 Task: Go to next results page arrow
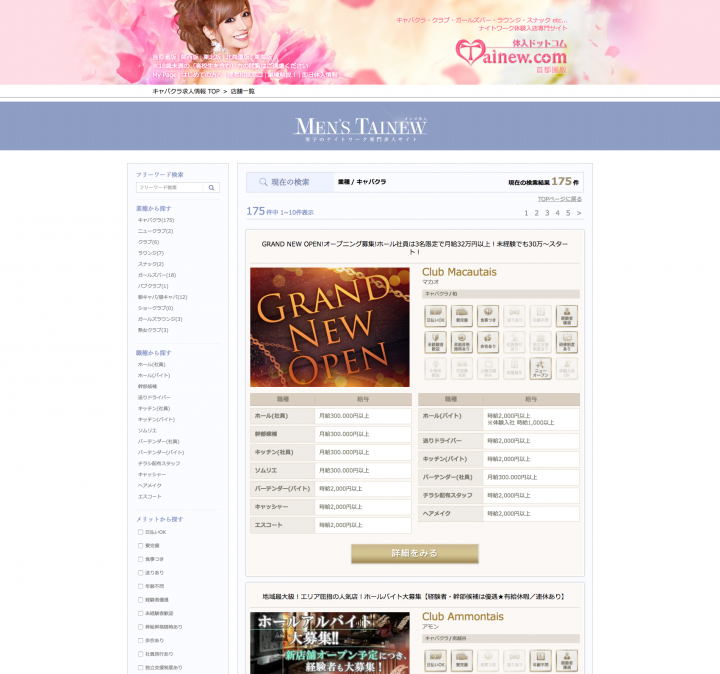579,213
